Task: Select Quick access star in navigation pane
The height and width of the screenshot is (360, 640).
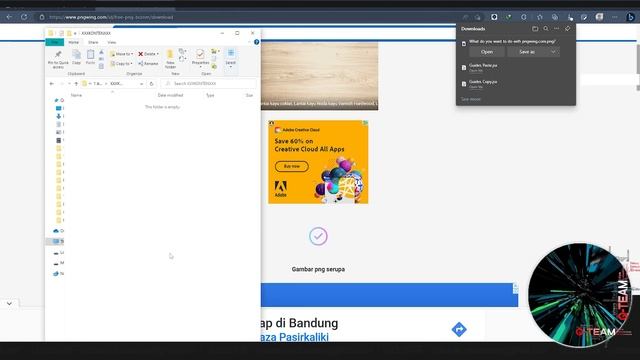Action: [x=57, y=100]
